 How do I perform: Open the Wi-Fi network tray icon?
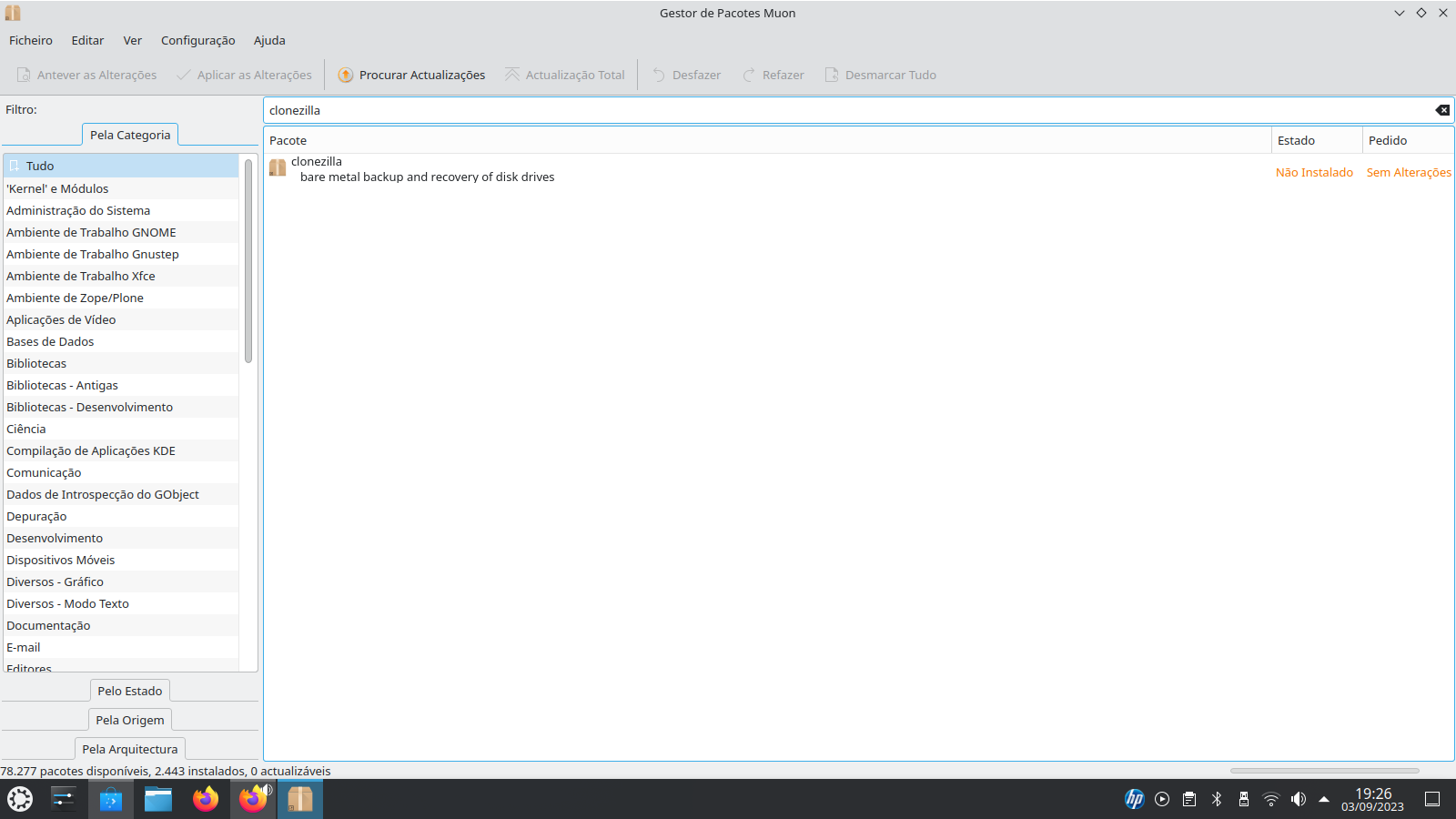click(x=1271, y=799)
